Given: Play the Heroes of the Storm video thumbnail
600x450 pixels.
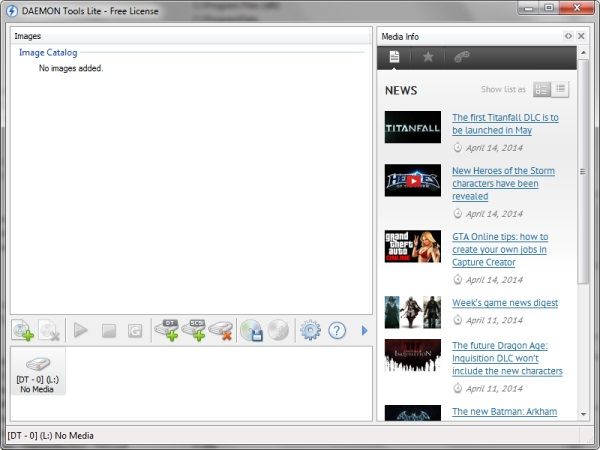Looking at the screenshot, I should tap(413, 181).
